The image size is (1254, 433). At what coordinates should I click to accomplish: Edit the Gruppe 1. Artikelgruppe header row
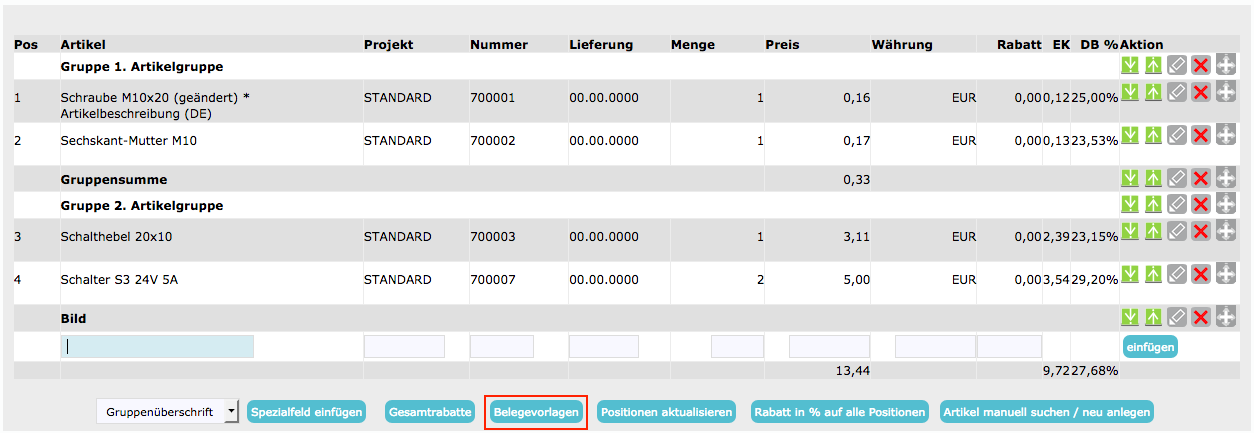(1177, 66)
